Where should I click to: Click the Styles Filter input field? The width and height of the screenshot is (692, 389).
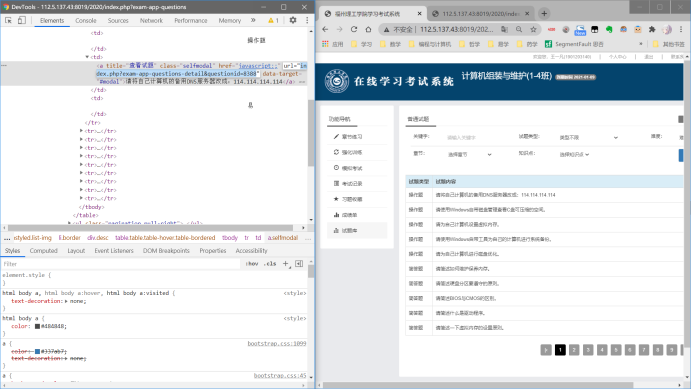pos(121,264)
